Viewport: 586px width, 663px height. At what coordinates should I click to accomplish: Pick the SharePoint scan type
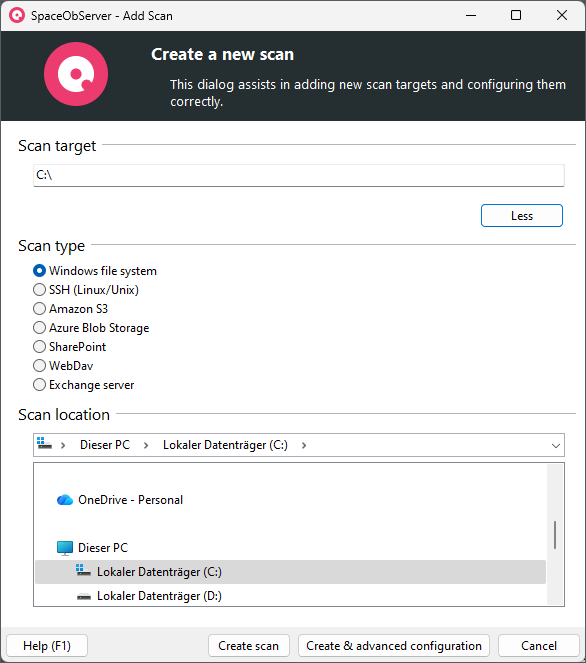[39, 347]
